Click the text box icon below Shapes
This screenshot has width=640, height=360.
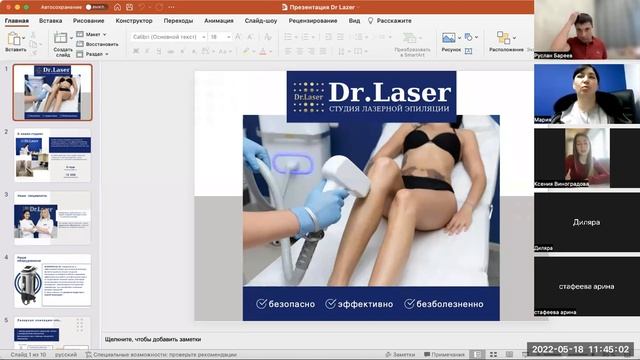pos(469,51)
